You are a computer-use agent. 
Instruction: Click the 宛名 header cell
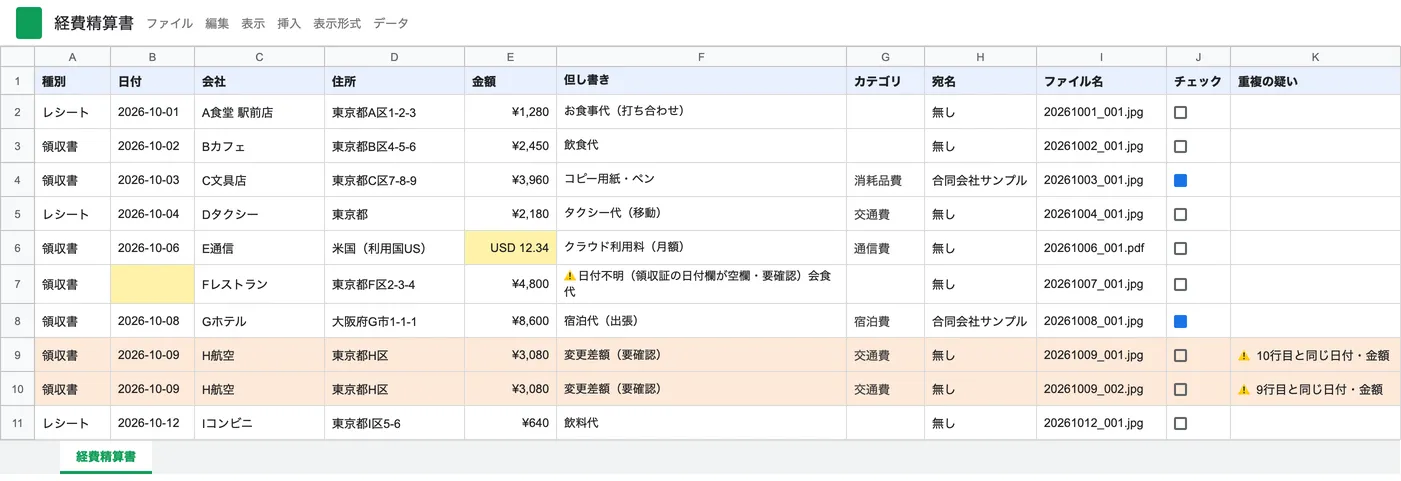click(x=980, y=81)
